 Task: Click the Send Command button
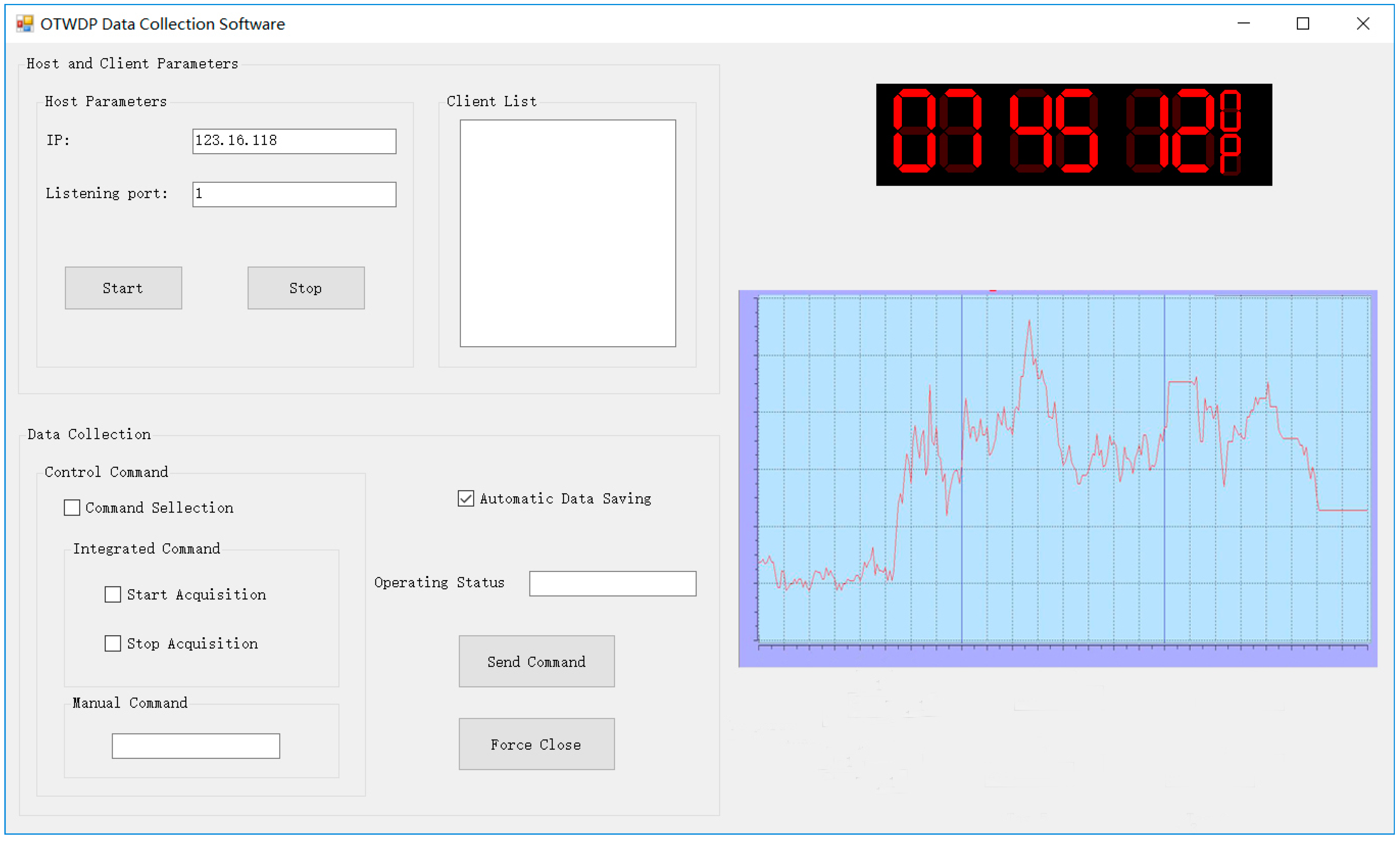[536, 661]
